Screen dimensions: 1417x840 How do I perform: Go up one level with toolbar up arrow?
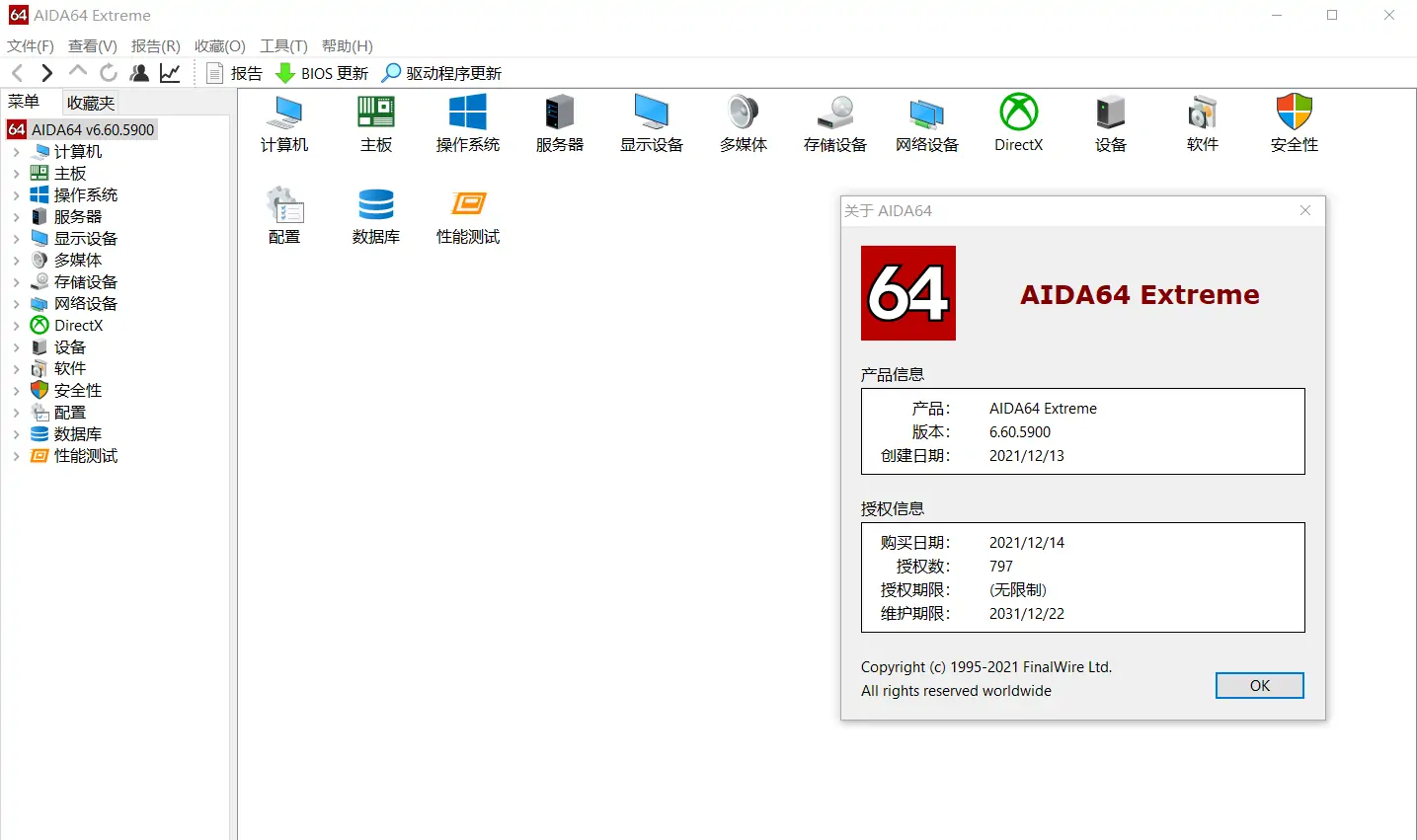78,71
